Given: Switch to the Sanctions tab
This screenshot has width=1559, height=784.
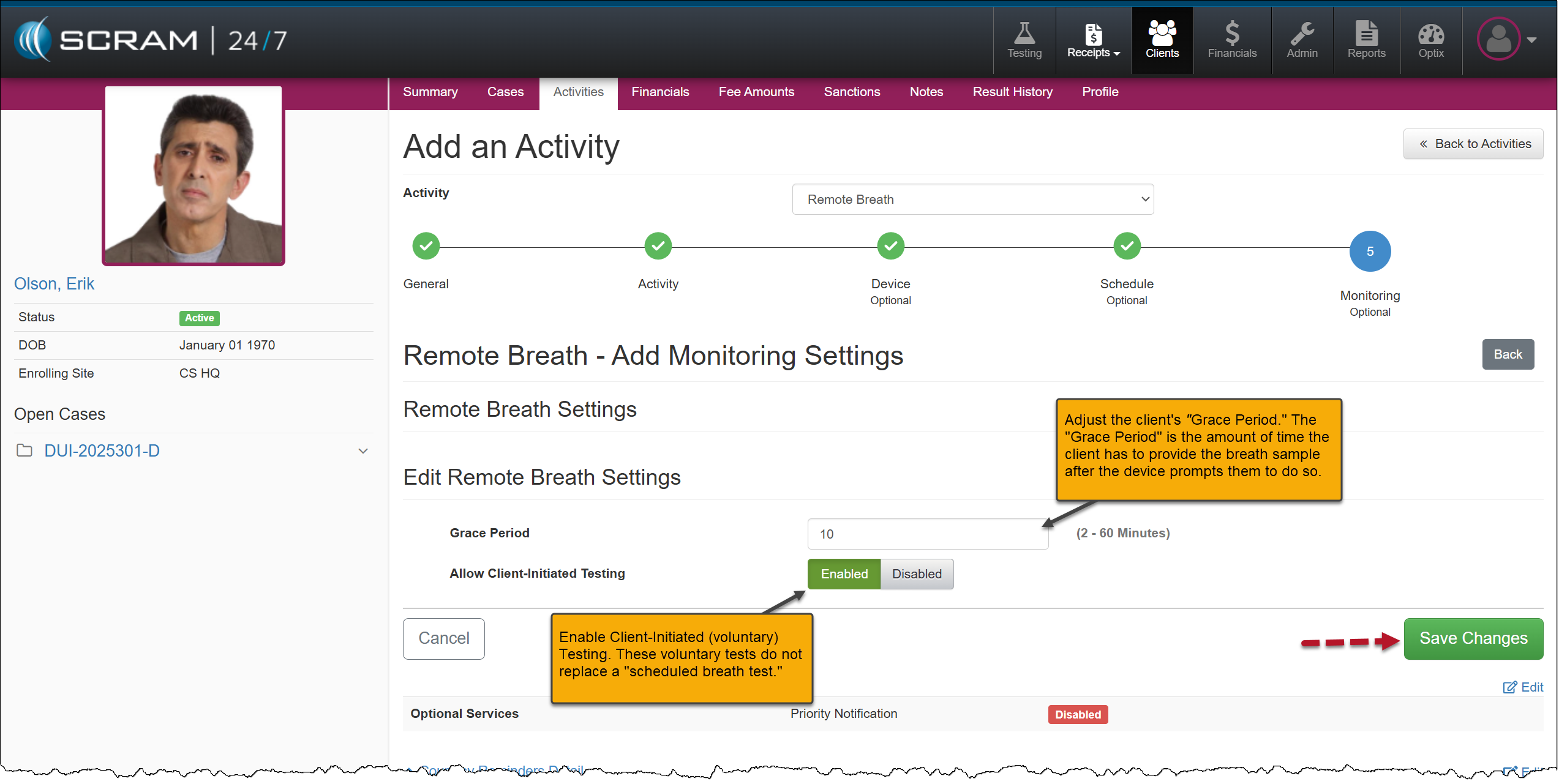Looking at the screenshot, I should [x=851, y=92].
